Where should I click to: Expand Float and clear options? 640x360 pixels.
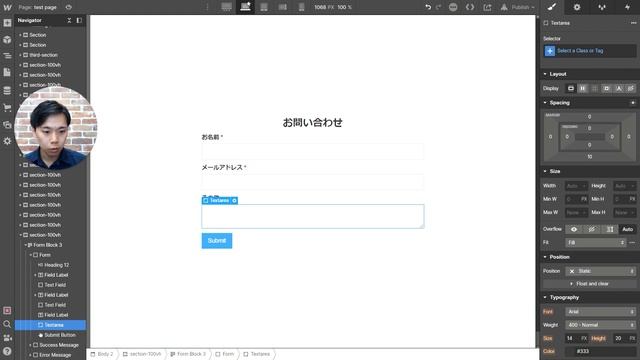tap(589, 284)
